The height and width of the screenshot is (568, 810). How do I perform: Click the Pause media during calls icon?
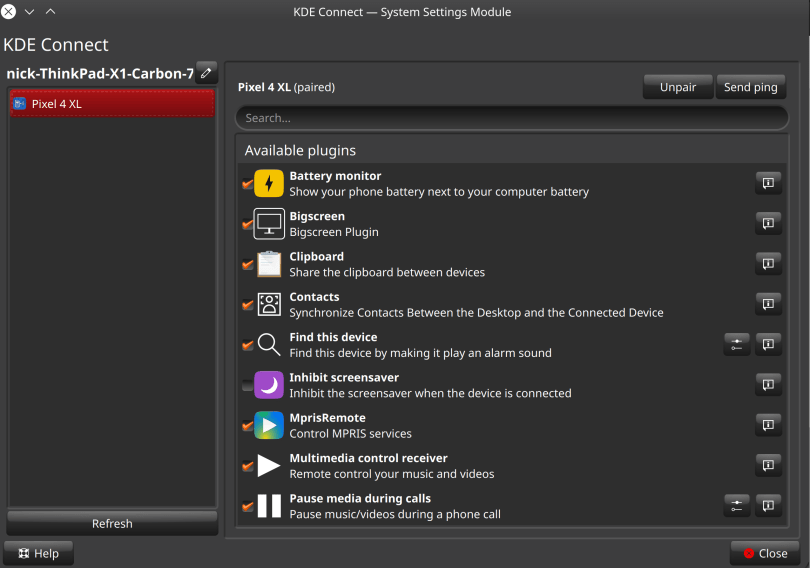269,506
